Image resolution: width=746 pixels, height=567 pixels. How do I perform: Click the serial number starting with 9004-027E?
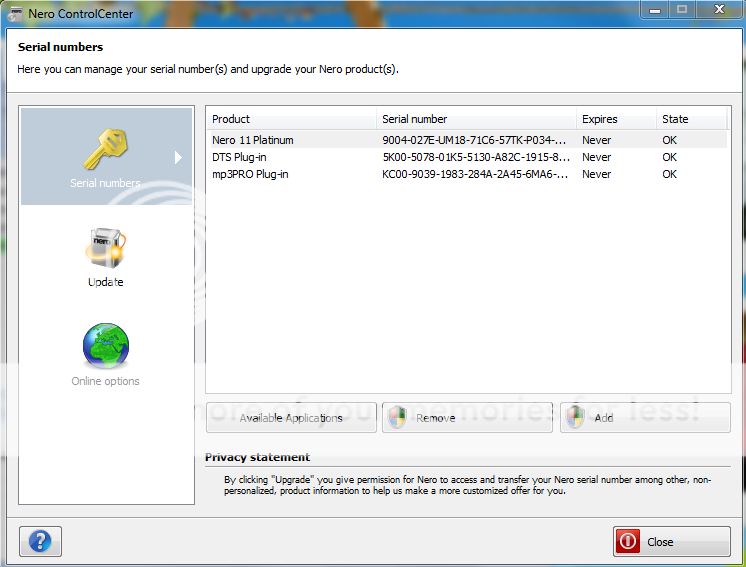coord(474,140)
